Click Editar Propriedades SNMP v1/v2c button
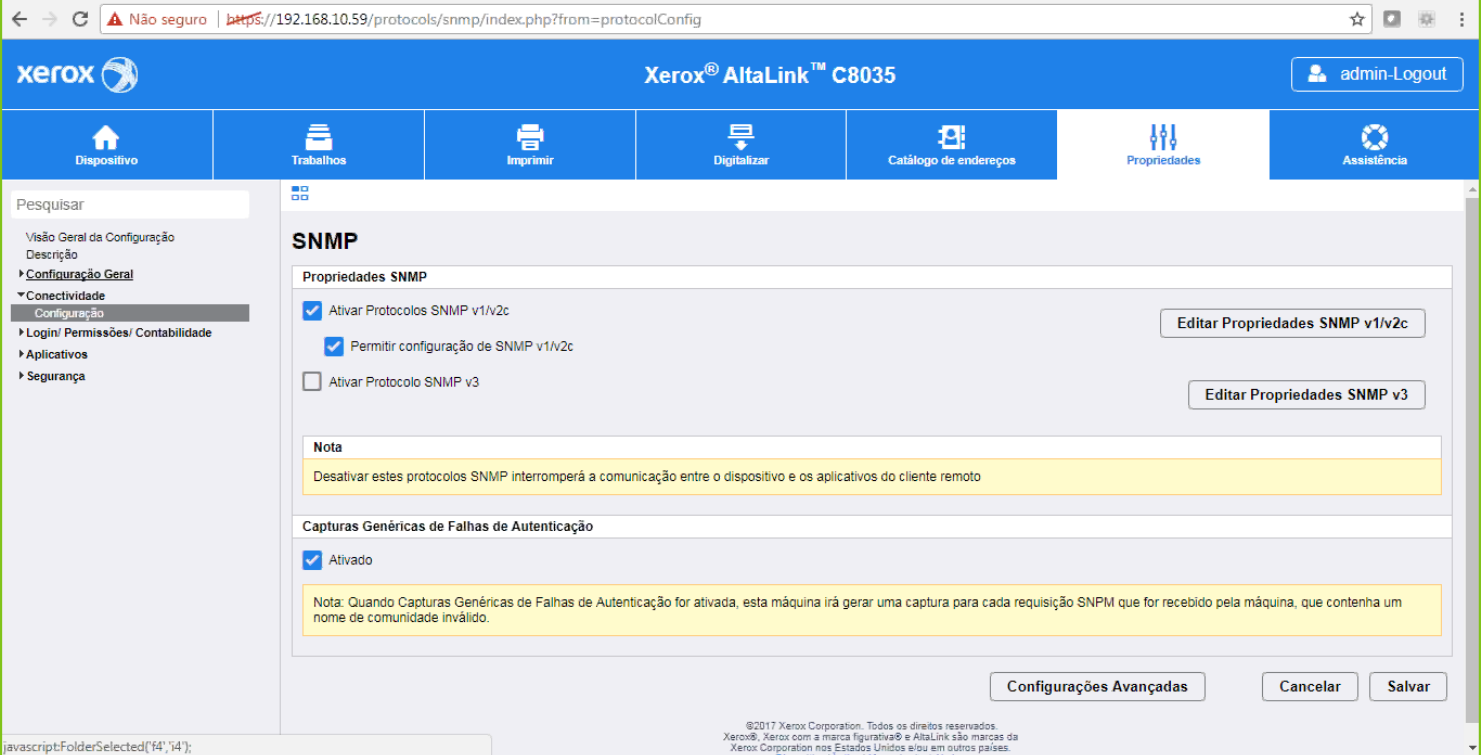Image resolution: width=1481 pixels, height=755 pixels. [1292, 324]
